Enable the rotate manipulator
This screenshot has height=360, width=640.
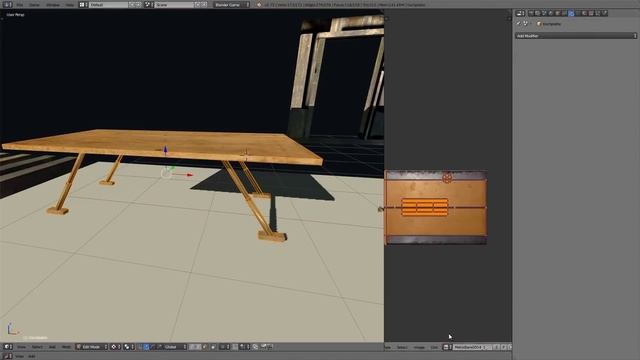152,347
